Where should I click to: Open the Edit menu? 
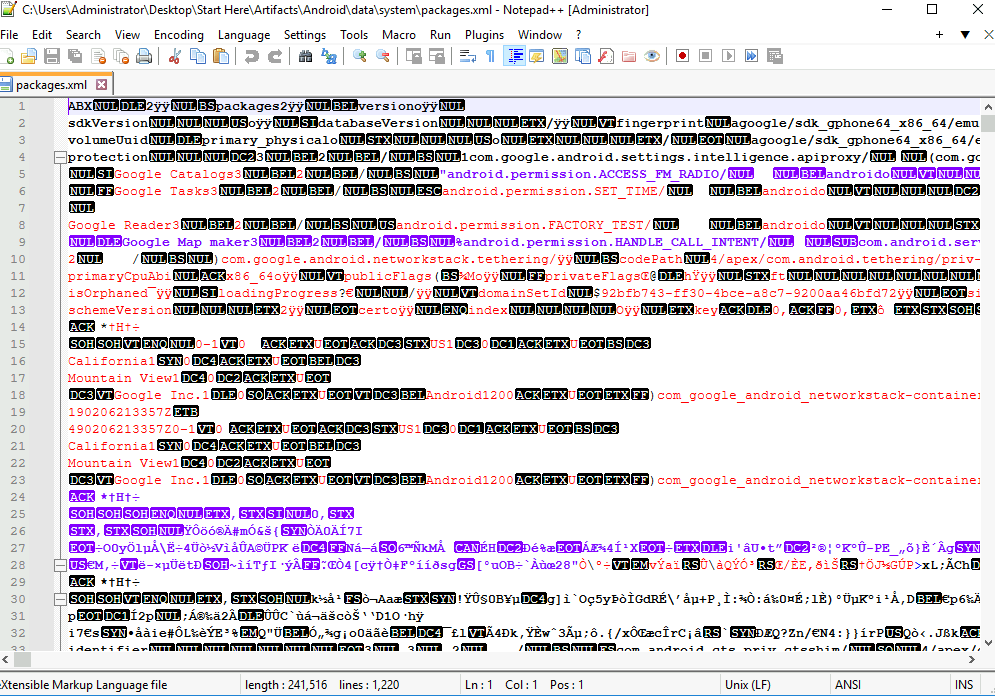pyautogui.click(x=42, y=35)
